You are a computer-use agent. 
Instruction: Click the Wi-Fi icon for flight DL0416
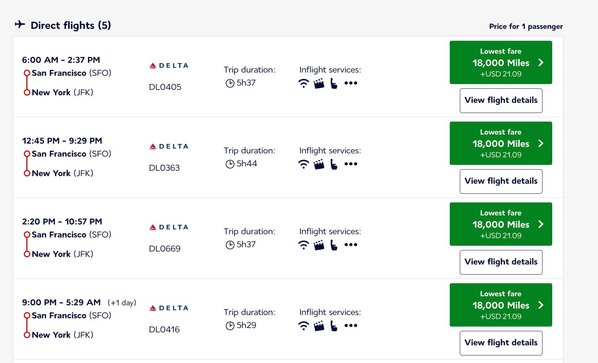click(303, 326)
